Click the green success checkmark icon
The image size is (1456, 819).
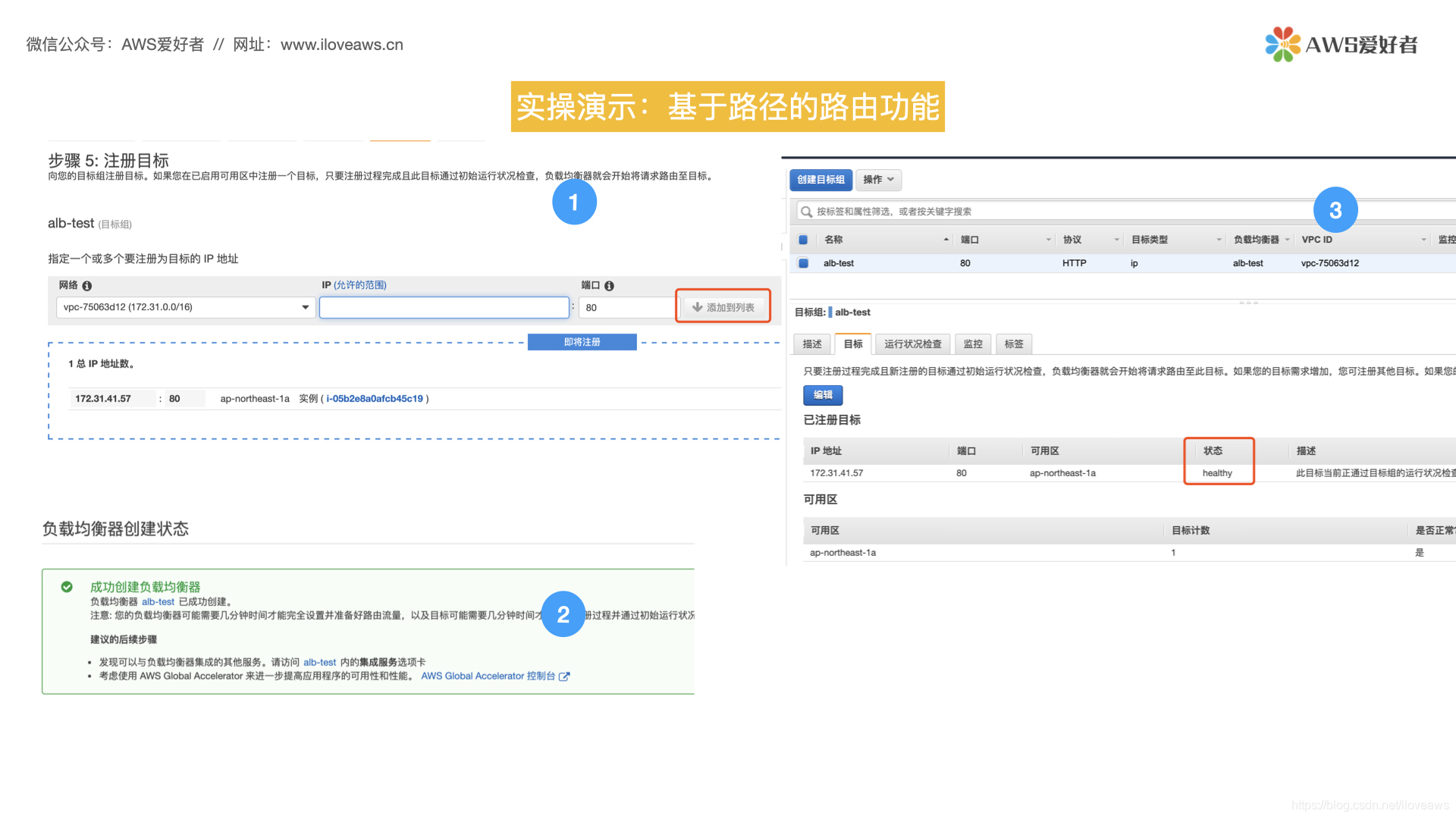67,587
